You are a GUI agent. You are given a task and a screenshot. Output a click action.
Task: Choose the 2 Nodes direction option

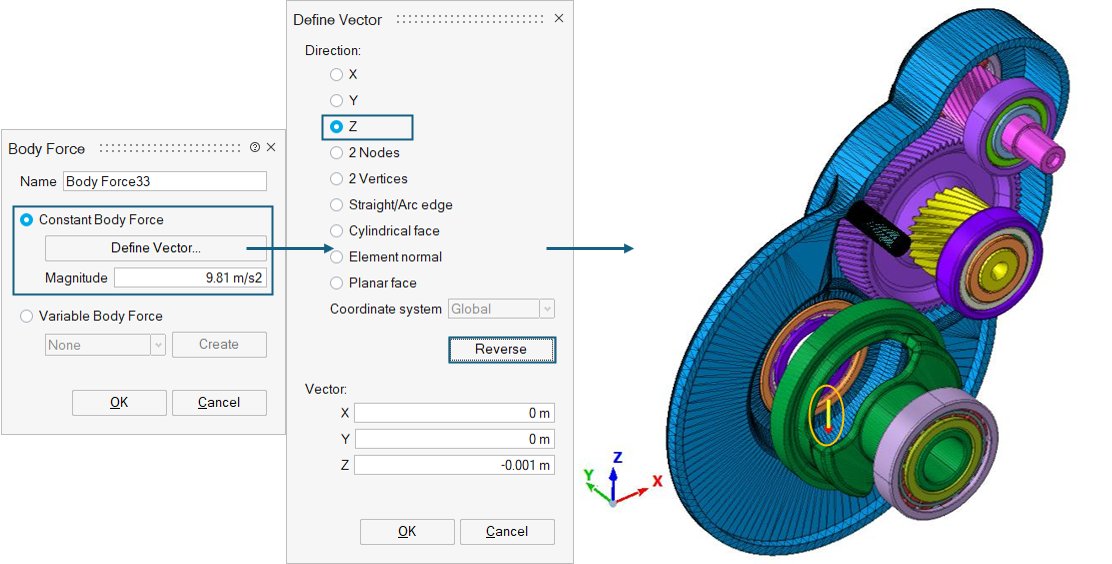click(x=336, y=153)
